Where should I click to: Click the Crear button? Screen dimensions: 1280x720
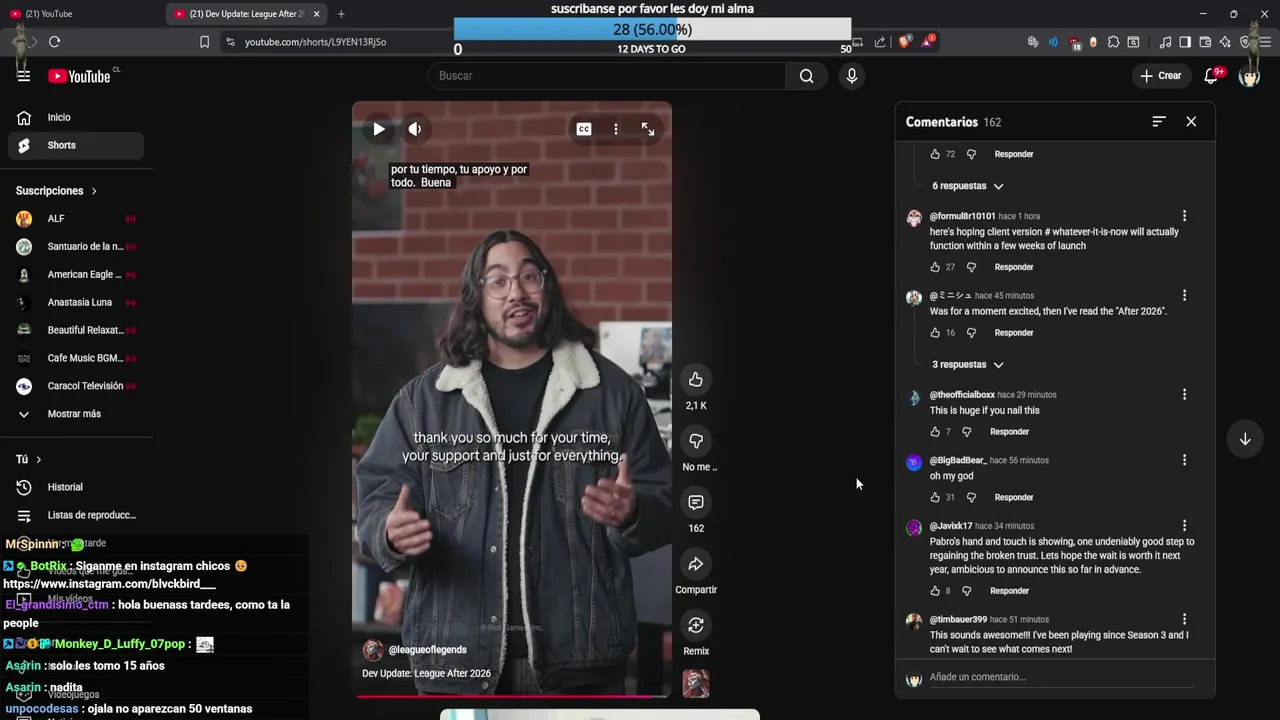(x=1161, y=76)
